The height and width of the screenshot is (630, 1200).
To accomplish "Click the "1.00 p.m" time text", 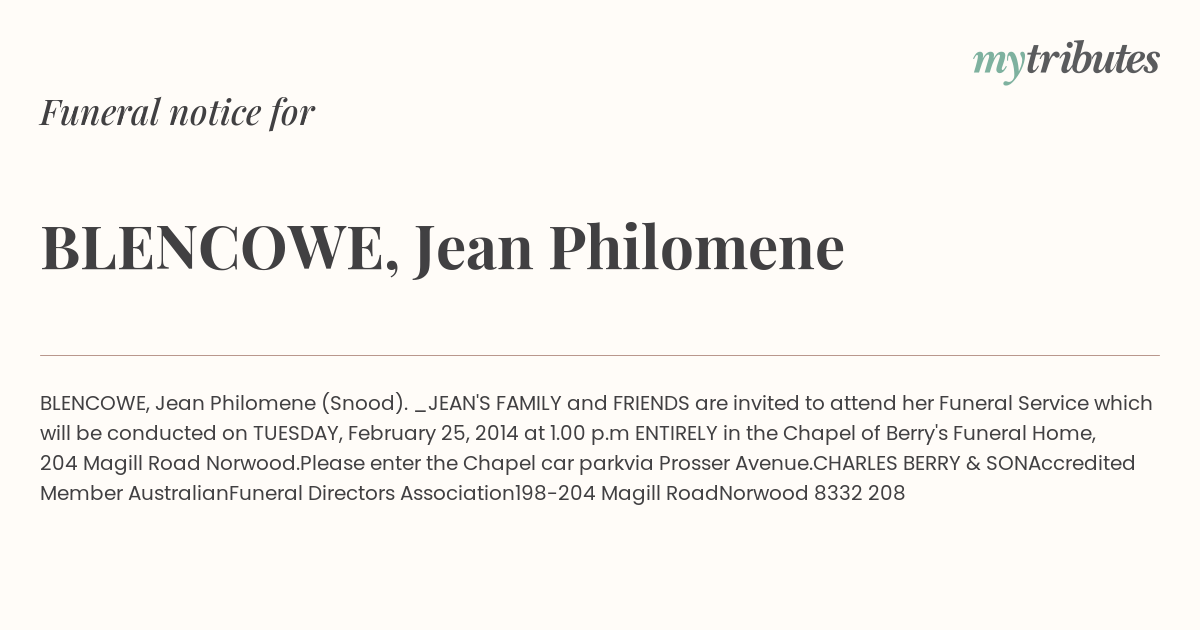I will [x=589, y=433].
